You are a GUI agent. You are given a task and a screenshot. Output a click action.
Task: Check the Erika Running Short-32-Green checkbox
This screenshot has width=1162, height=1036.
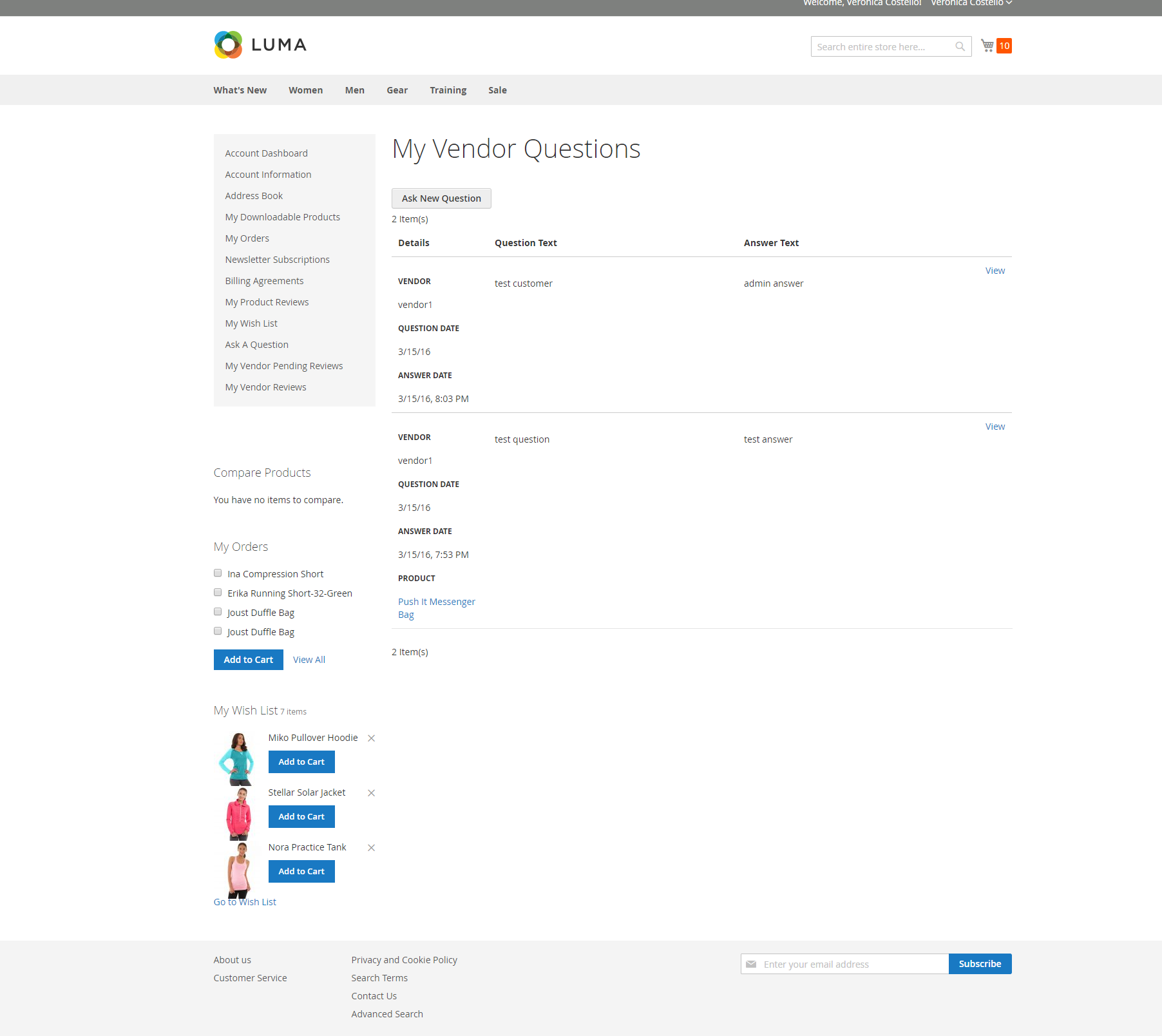click(x=218, y=593)
